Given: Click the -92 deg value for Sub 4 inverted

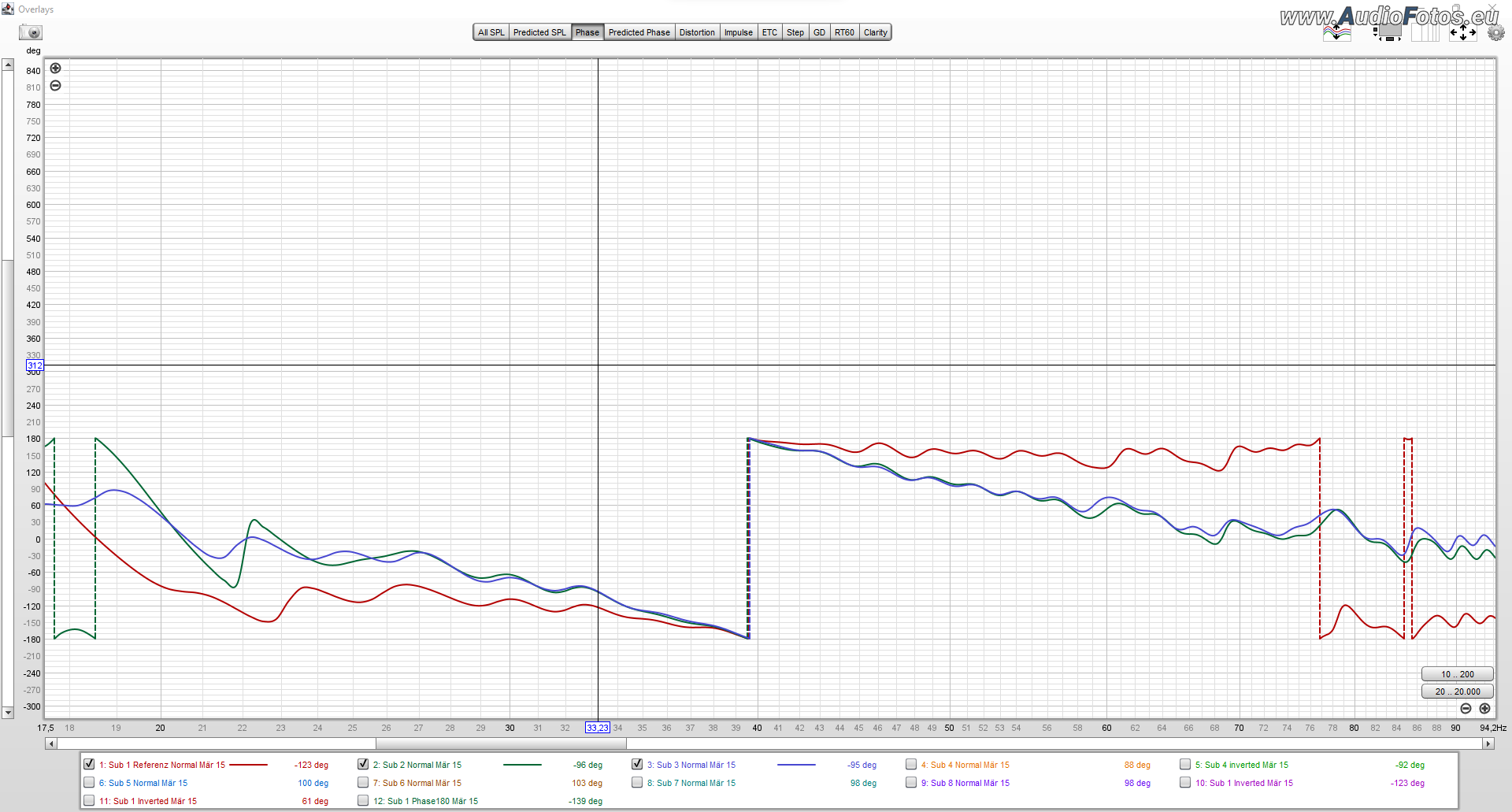Looking at the screenshot, I should tap(1410, 765).
